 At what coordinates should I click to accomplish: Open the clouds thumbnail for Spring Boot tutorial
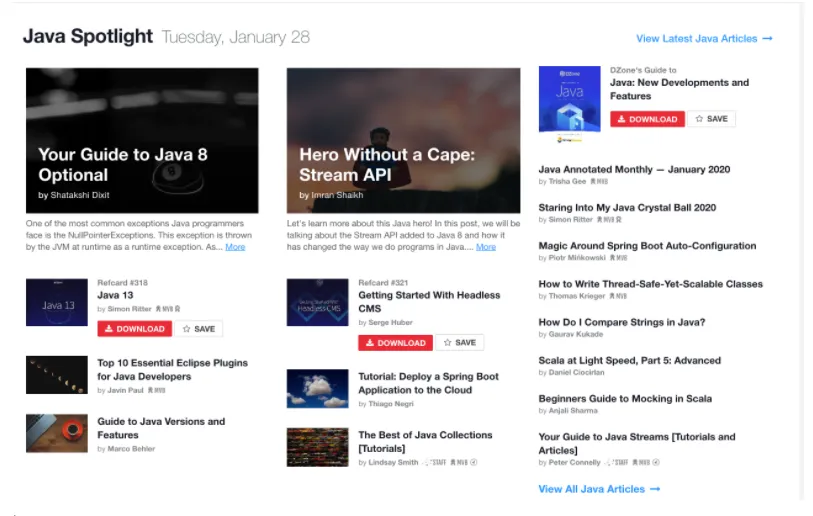point(317,388)
